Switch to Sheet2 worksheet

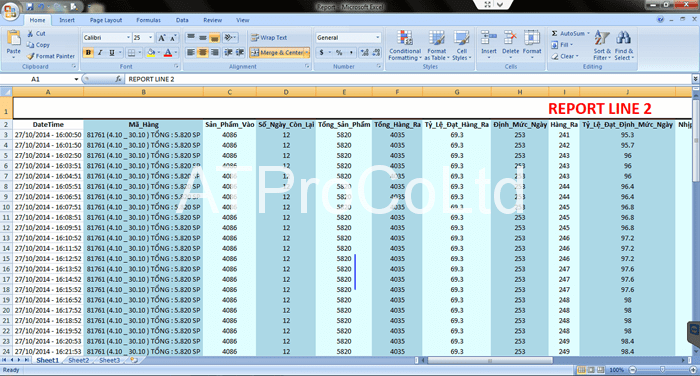coord(79,360)
